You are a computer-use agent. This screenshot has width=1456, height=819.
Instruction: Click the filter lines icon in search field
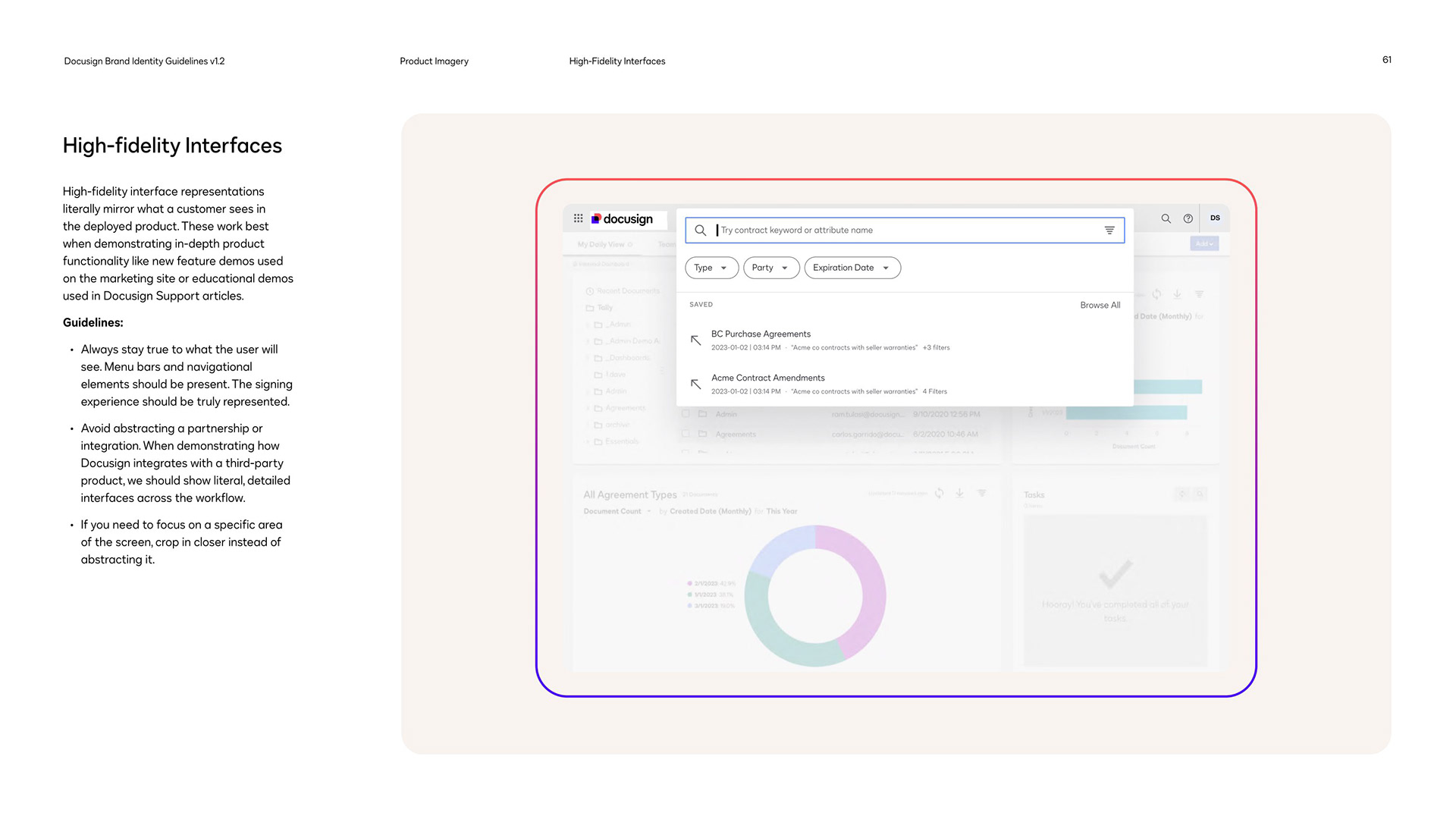point(1109,231)
